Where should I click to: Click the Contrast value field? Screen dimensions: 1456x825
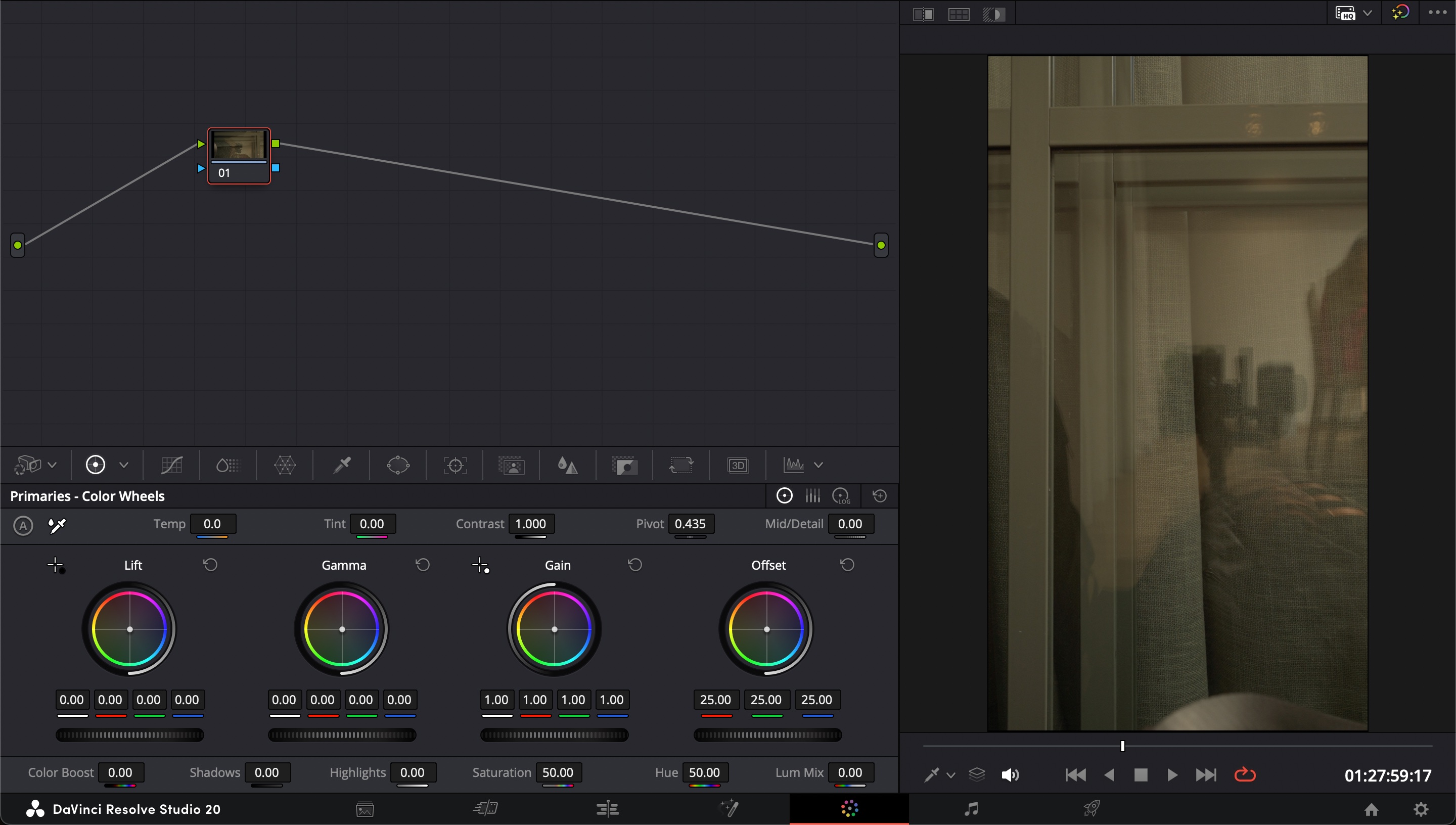[530, 524]
